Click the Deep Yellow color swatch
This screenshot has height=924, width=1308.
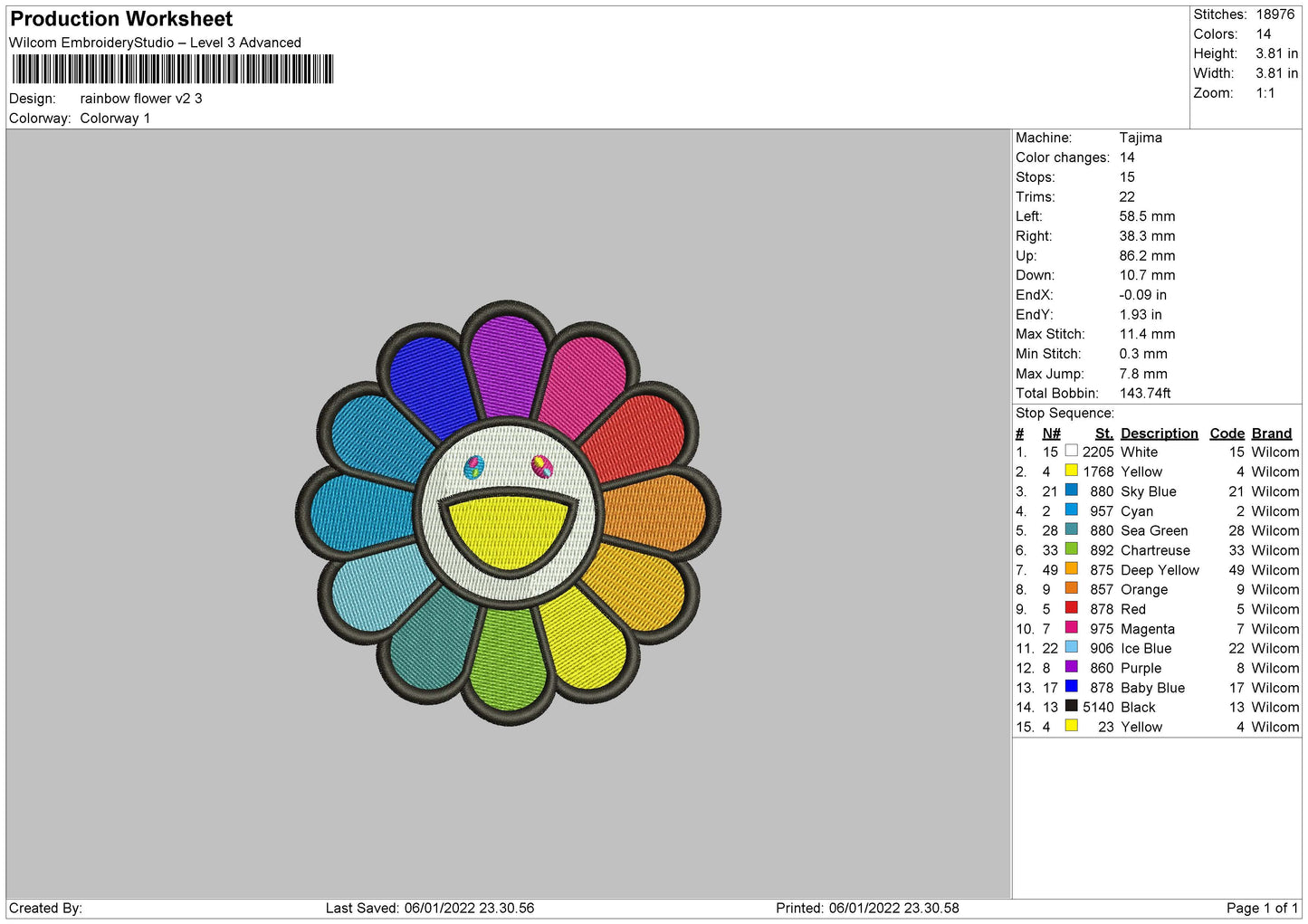click(1071, 568)
